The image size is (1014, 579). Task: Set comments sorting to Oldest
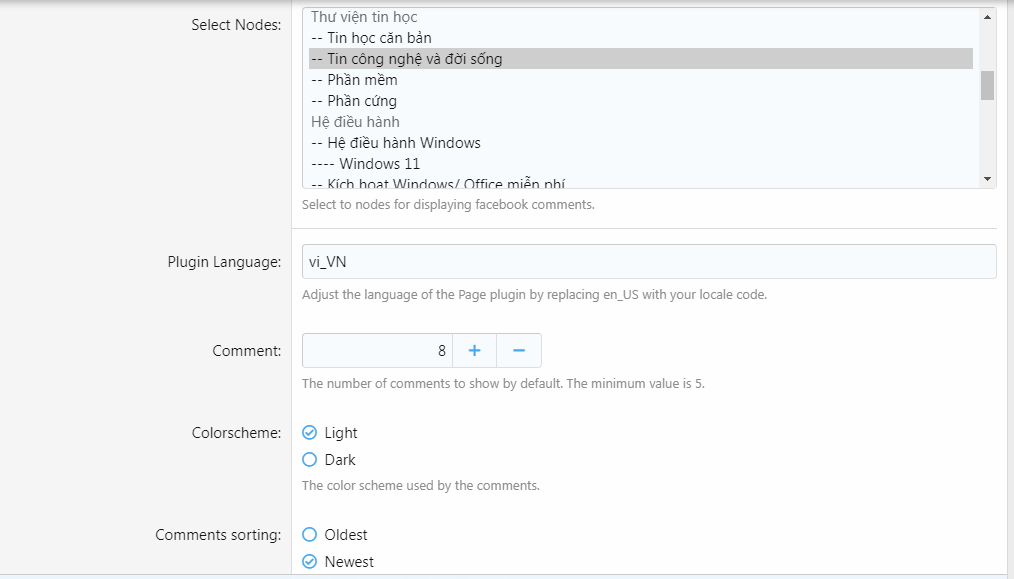click(310, 535)
